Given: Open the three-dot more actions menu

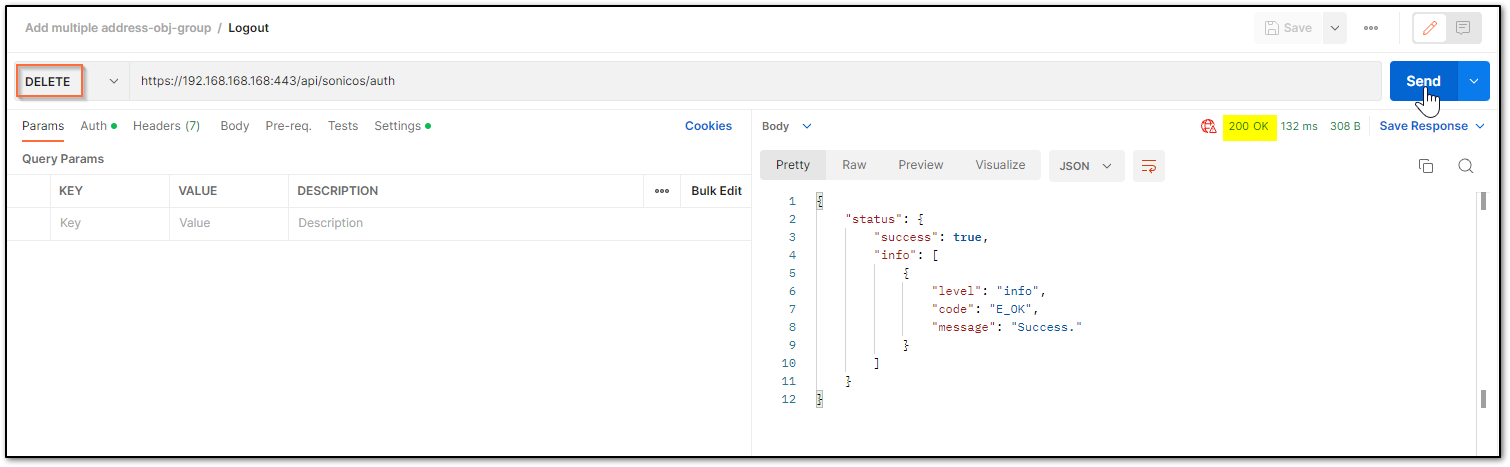Looking at the screenshot, I should coord(1371,28).
